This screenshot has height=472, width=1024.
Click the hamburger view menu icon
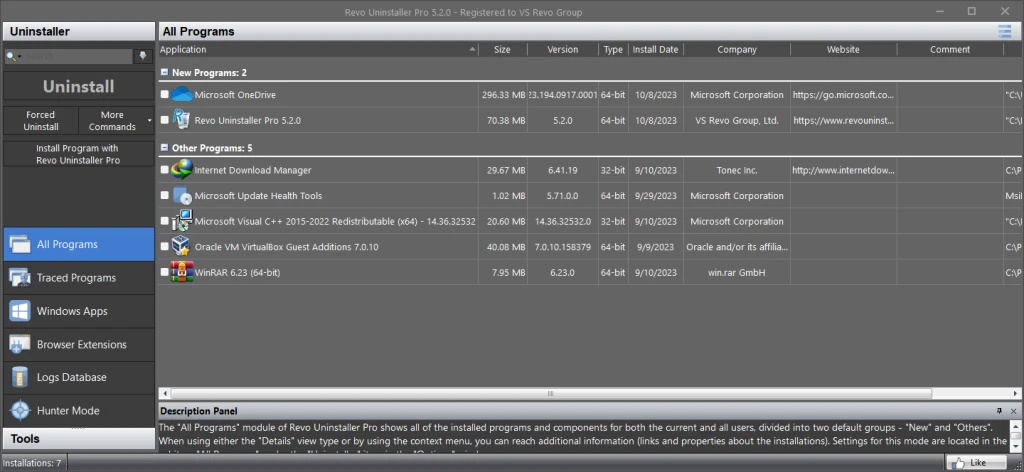click(x=1004, y=31)
